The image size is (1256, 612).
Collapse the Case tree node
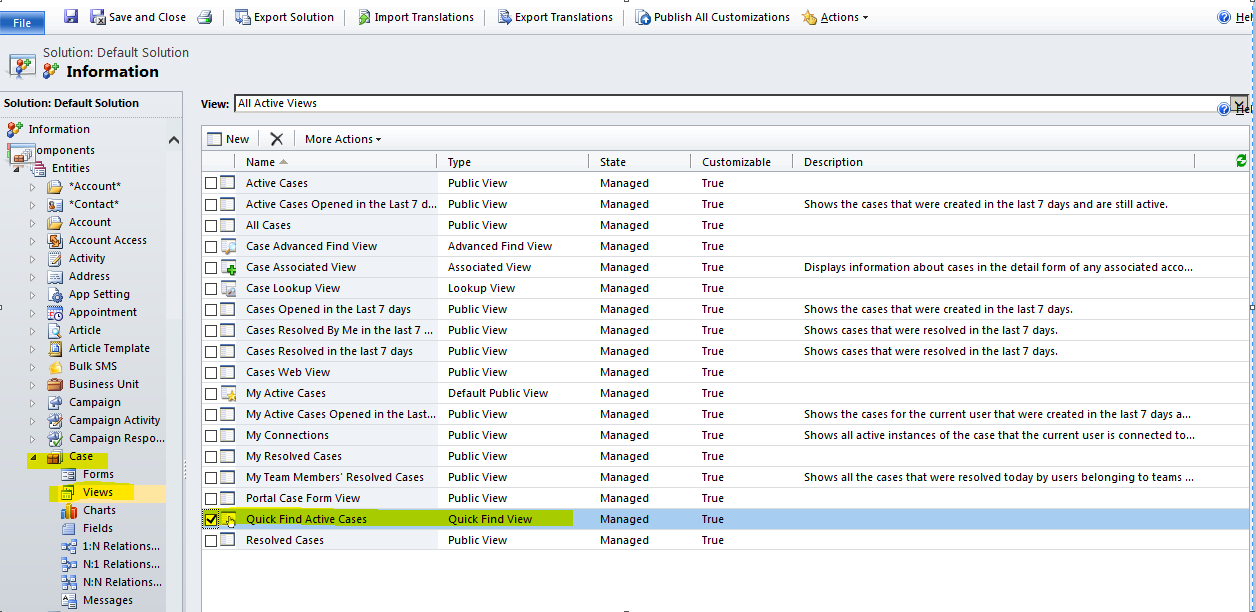pyautogui.click(x=33, y=456)
